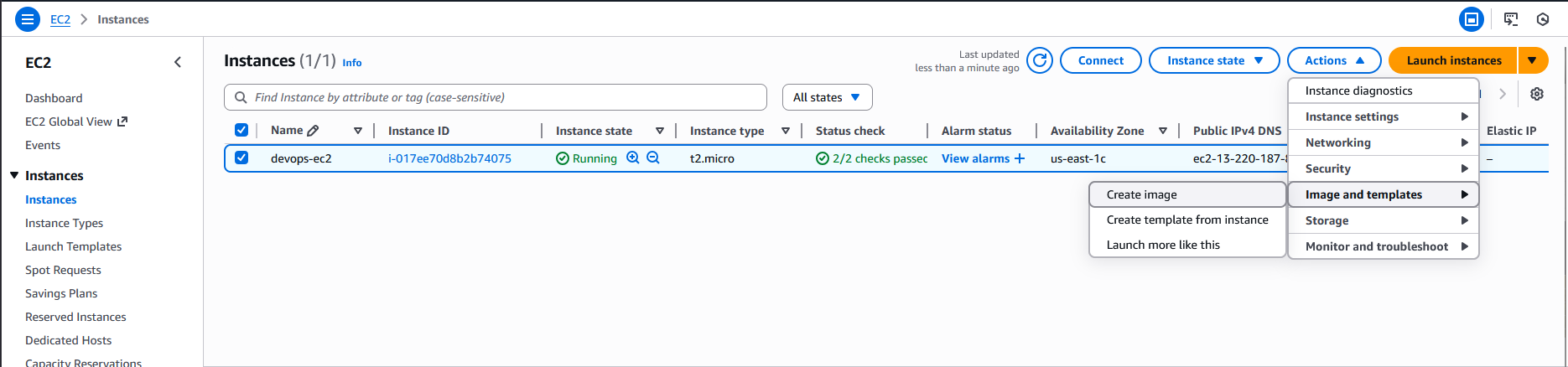This screenshot has width=1568, height=367.
Task: Open Savings Plans in sidebar
Action: pos(61,293)
